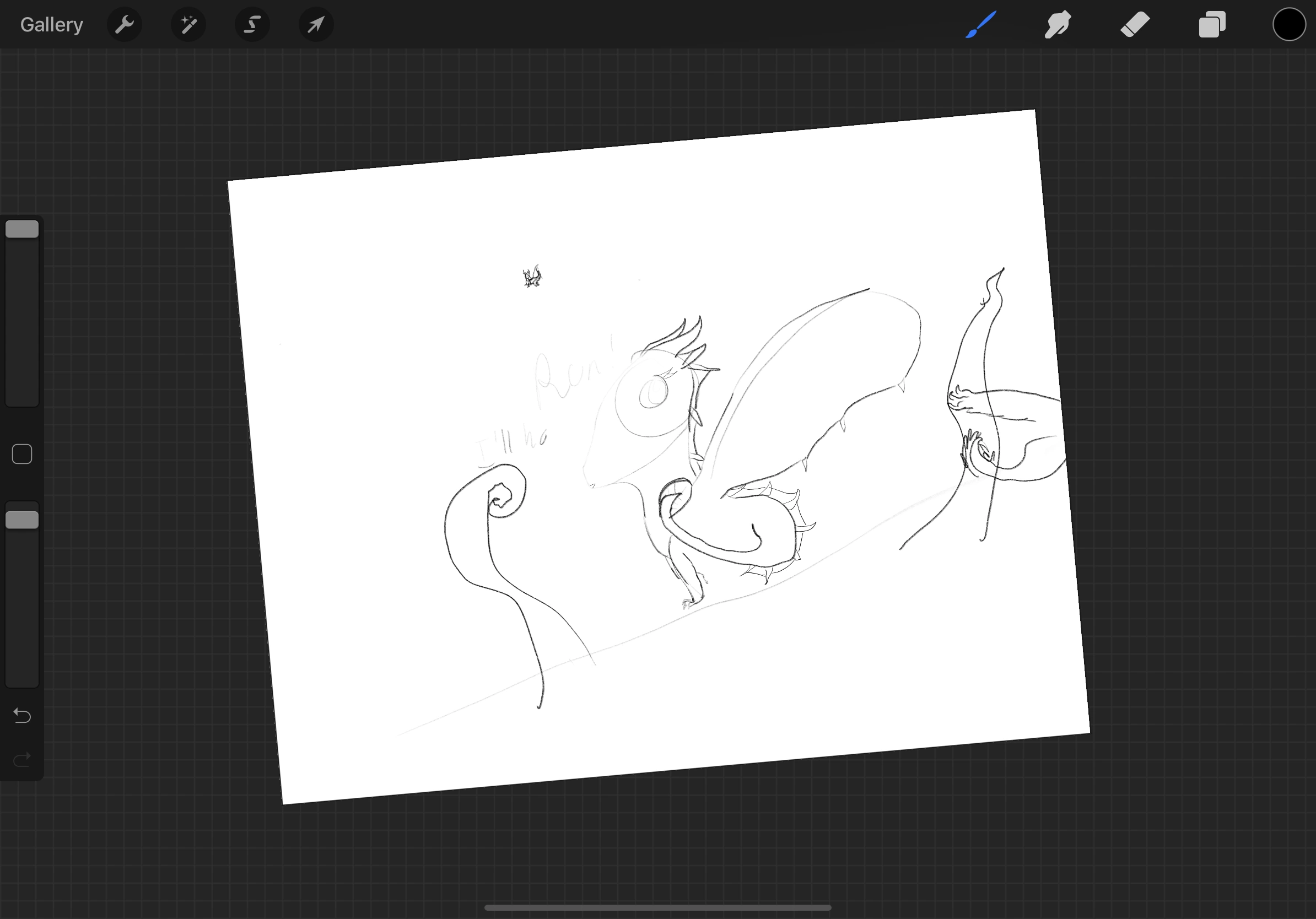
Task: Tap the iPad home indicator bar
Action: tap(657, 907)
